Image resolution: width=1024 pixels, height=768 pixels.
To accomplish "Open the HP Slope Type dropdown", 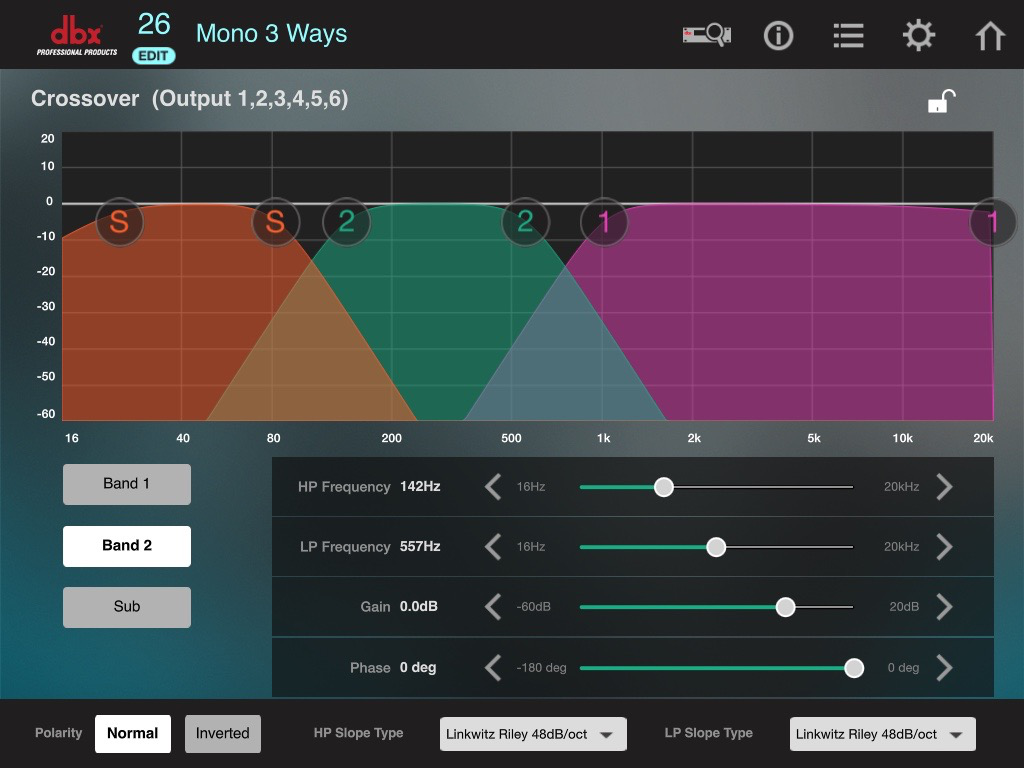I will (x=533, y=734).
